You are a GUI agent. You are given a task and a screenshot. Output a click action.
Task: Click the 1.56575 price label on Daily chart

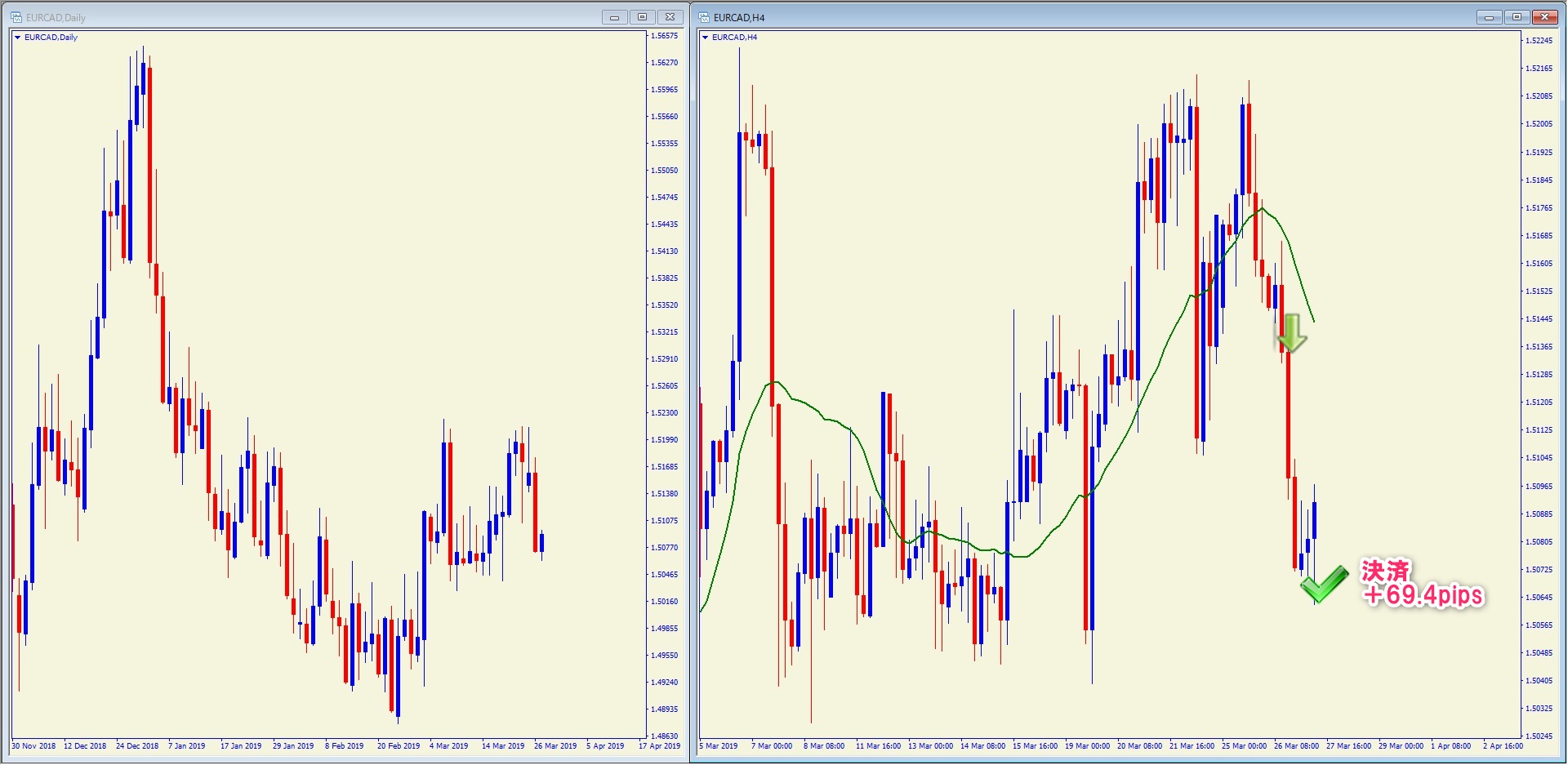click(x=664, y=36)
